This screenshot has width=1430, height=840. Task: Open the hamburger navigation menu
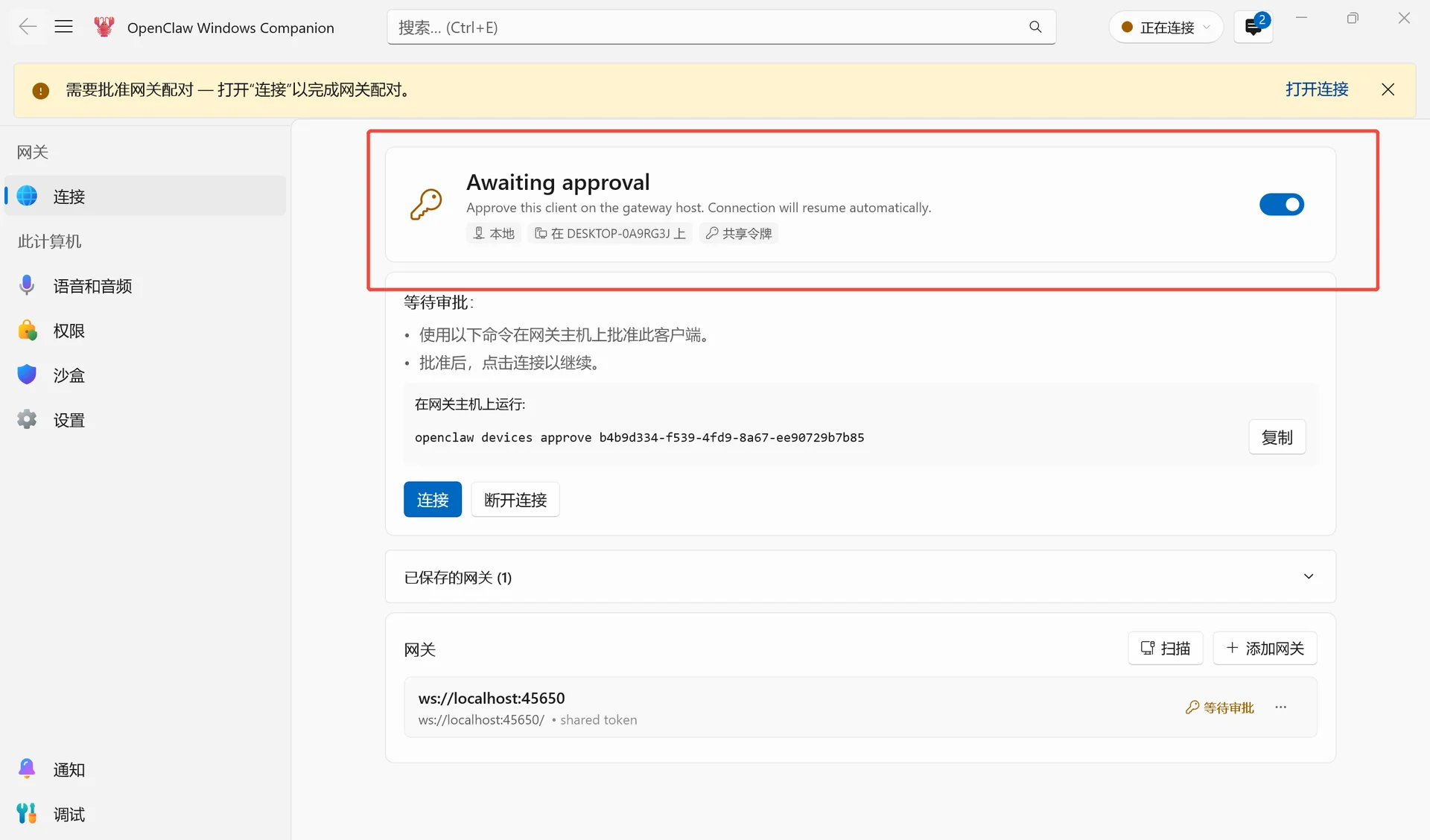point(64,27)
